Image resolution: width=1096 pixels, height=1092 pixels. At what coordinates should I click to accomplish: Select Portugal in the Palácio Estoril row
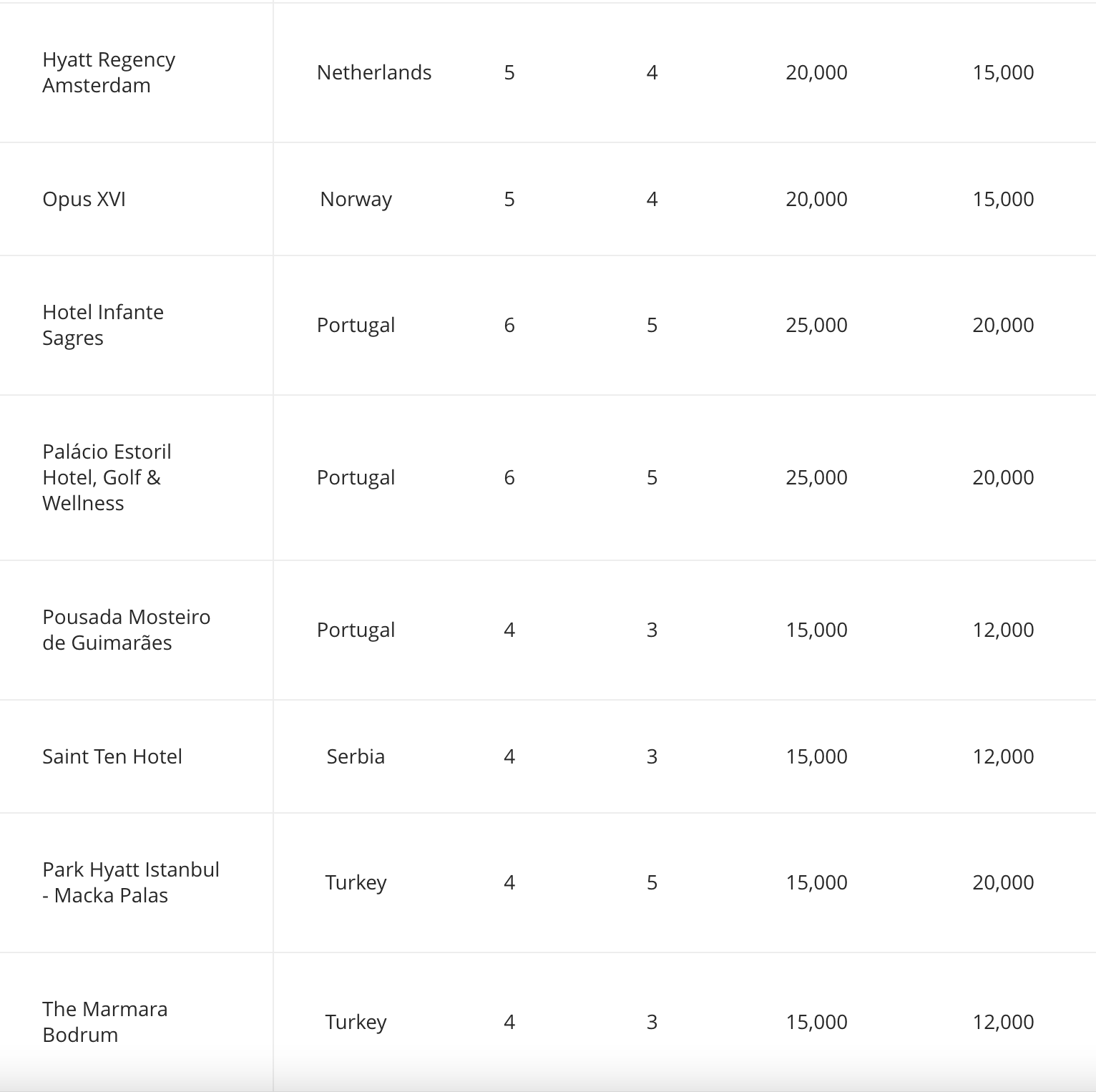coord(356,477)
